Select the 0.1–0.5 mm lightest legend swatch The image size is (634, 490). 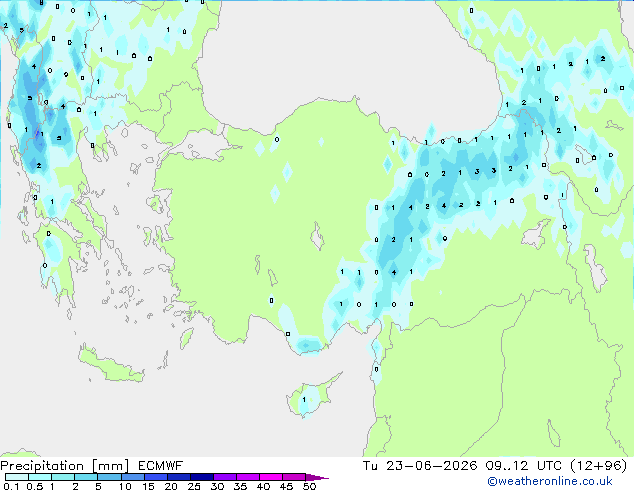pyautogui.click(x=17, y=477)
